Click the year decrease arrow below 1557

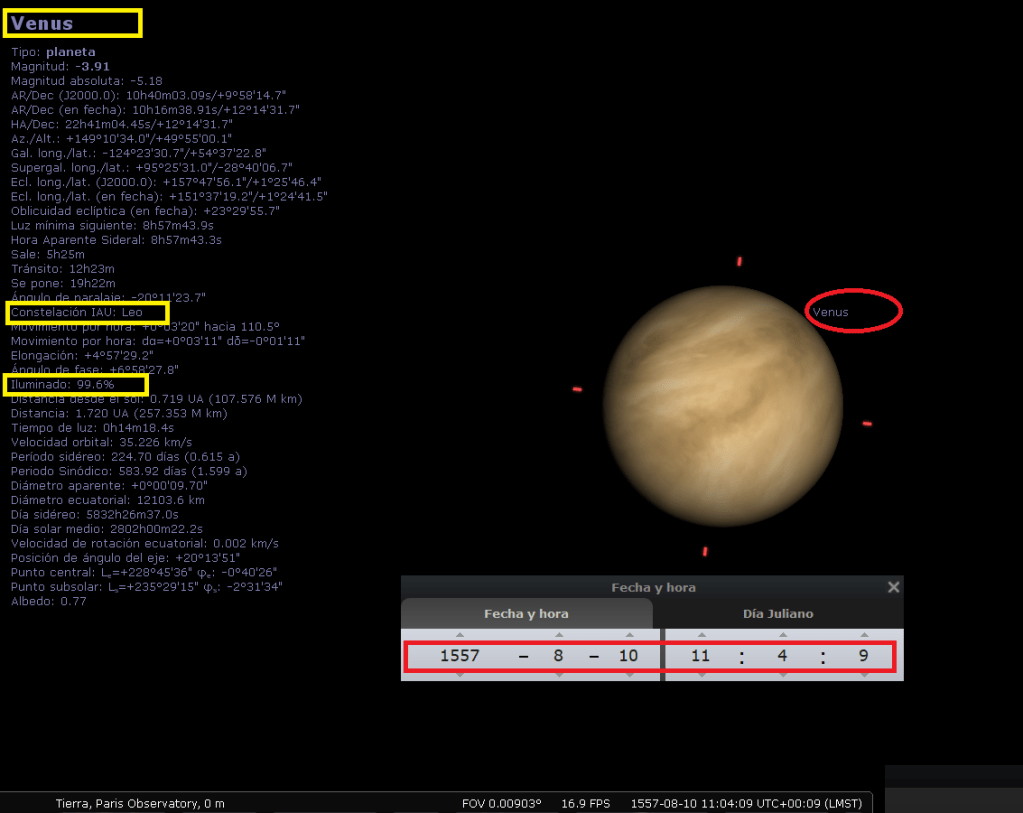click(460, 676)
